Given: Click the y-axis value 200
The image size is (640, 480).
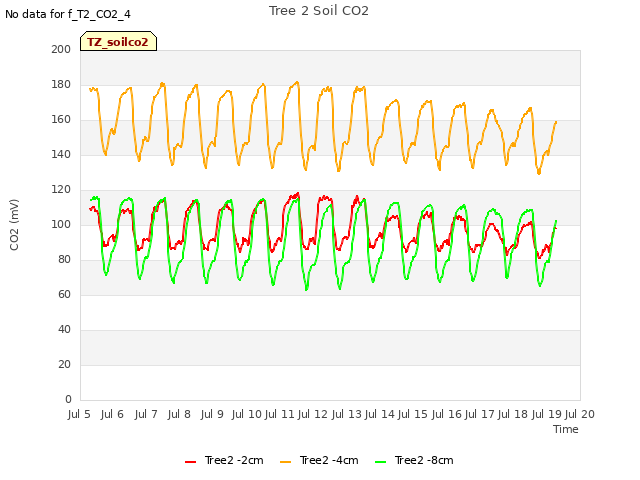Looking at the screenshot, I should (61, 49).
